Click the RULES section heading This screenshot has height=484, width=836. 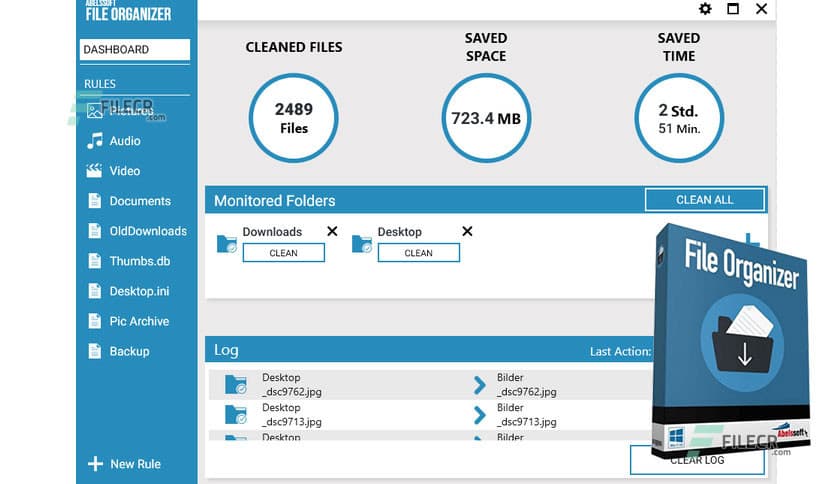click(100, 84)
